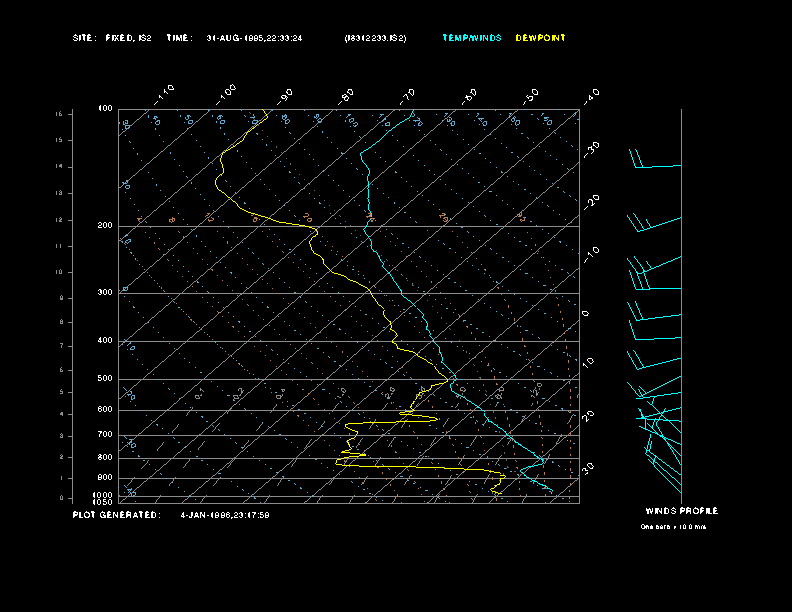Click the -90 isotherm label
The width and height of the screenshot is (792, 612).
pos(285,96)
